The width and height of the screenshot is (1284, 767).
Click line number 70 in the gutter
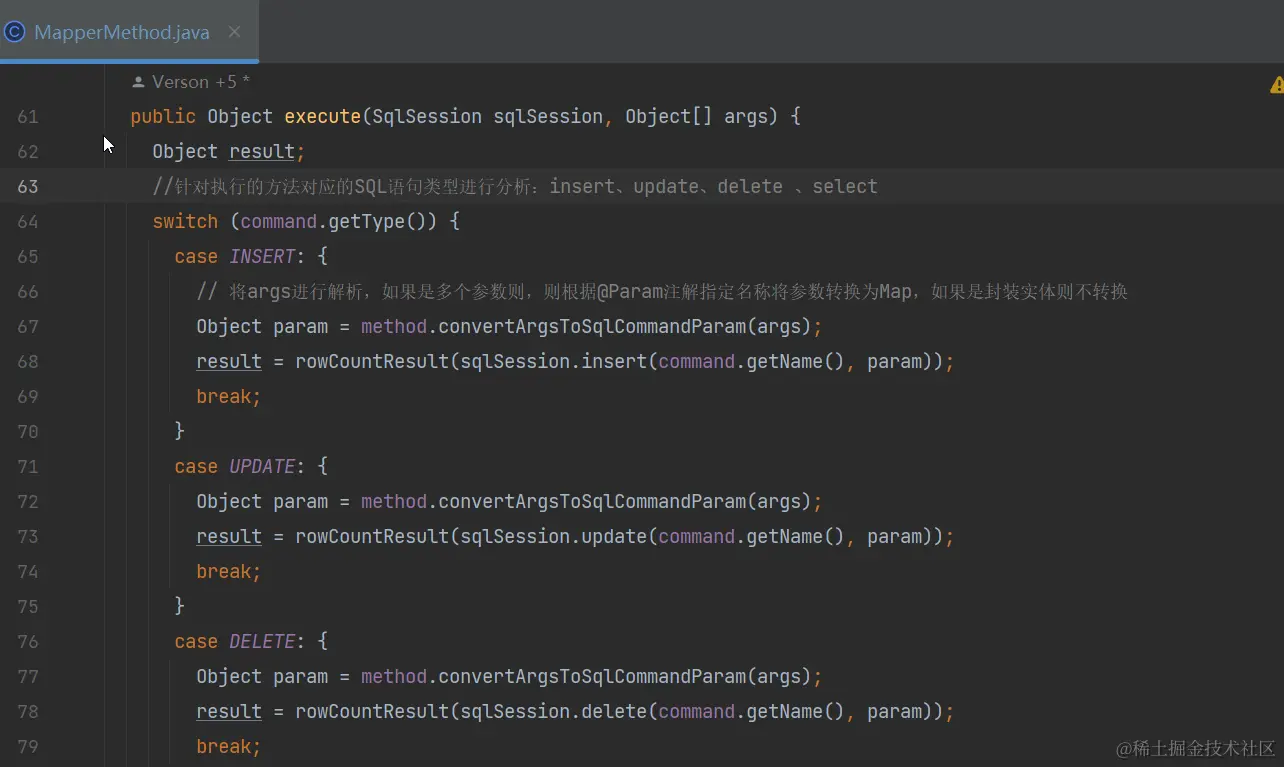point(27,432)
